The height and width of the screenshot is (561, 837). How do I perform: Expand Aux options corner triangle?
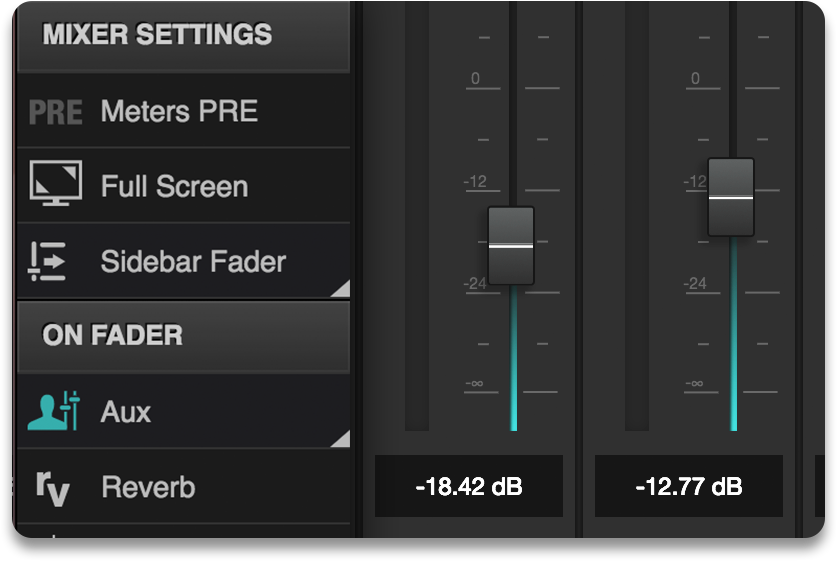tap(340, 438)
